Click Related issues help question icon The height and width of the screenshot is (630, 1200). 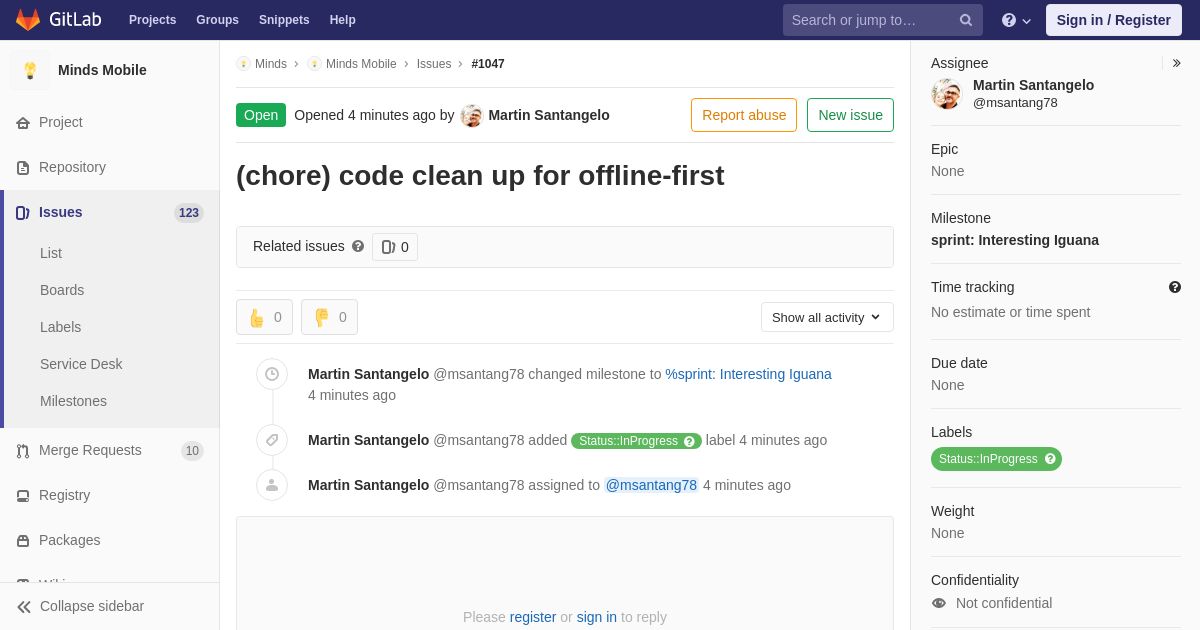358,246
